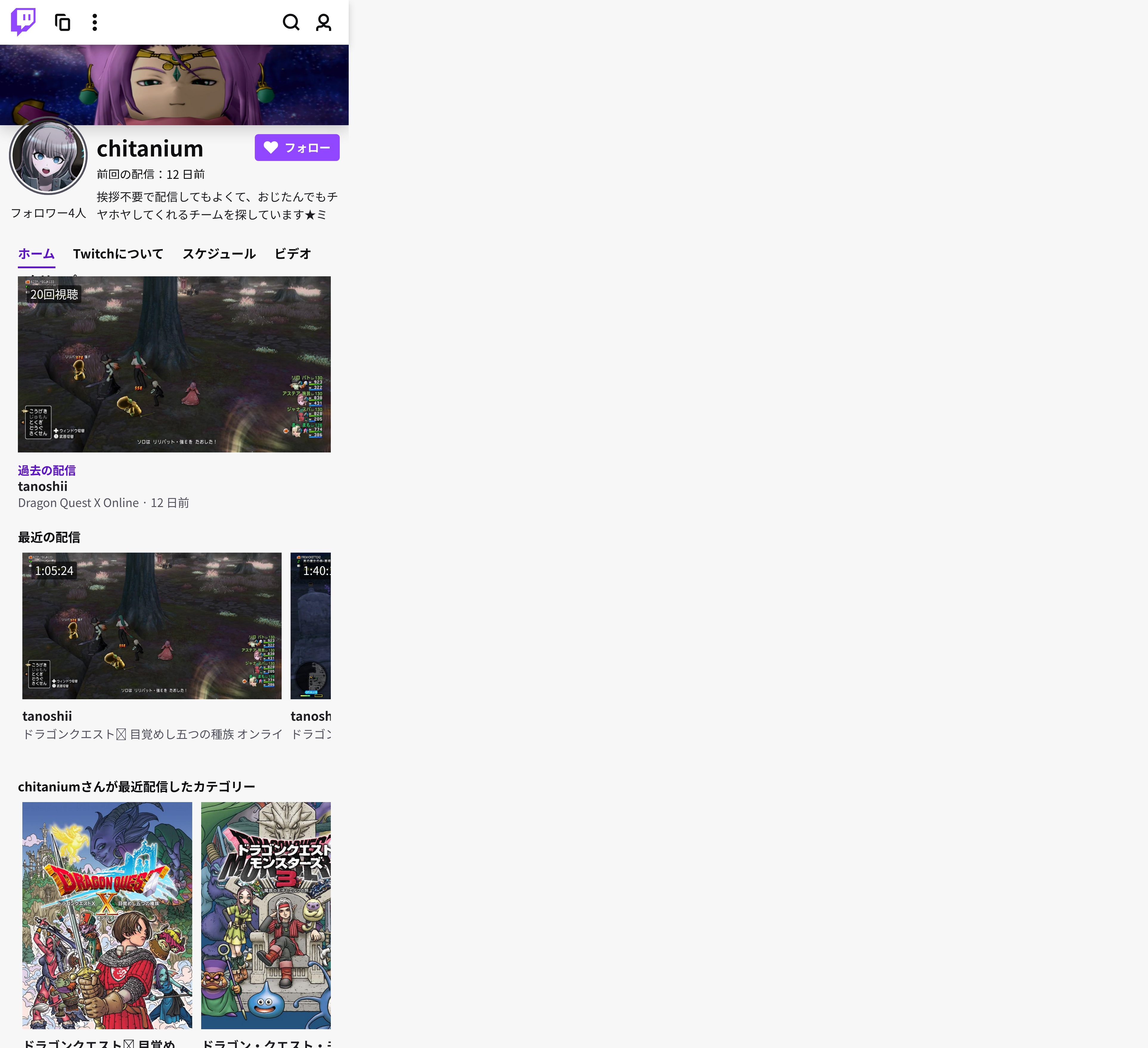
Task: Open the ビデオ tab
Action: pyautogui.click(x=293, y=254)
